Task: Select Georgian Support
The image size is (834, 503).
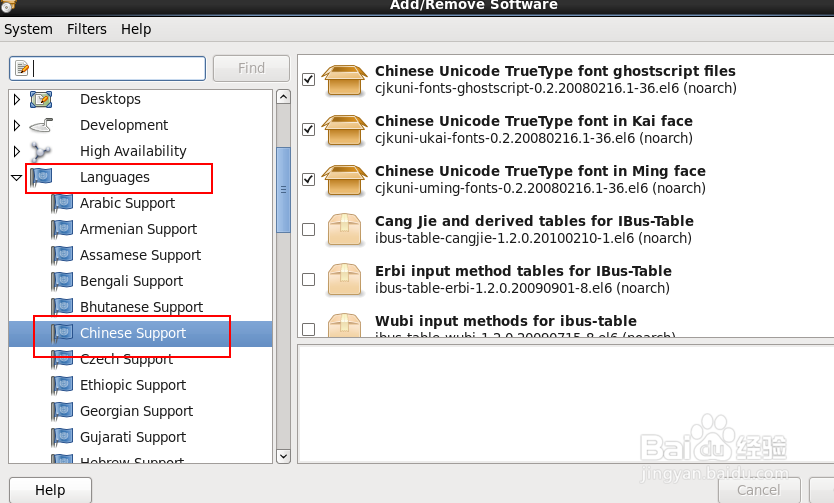Action: pos(136,412)
